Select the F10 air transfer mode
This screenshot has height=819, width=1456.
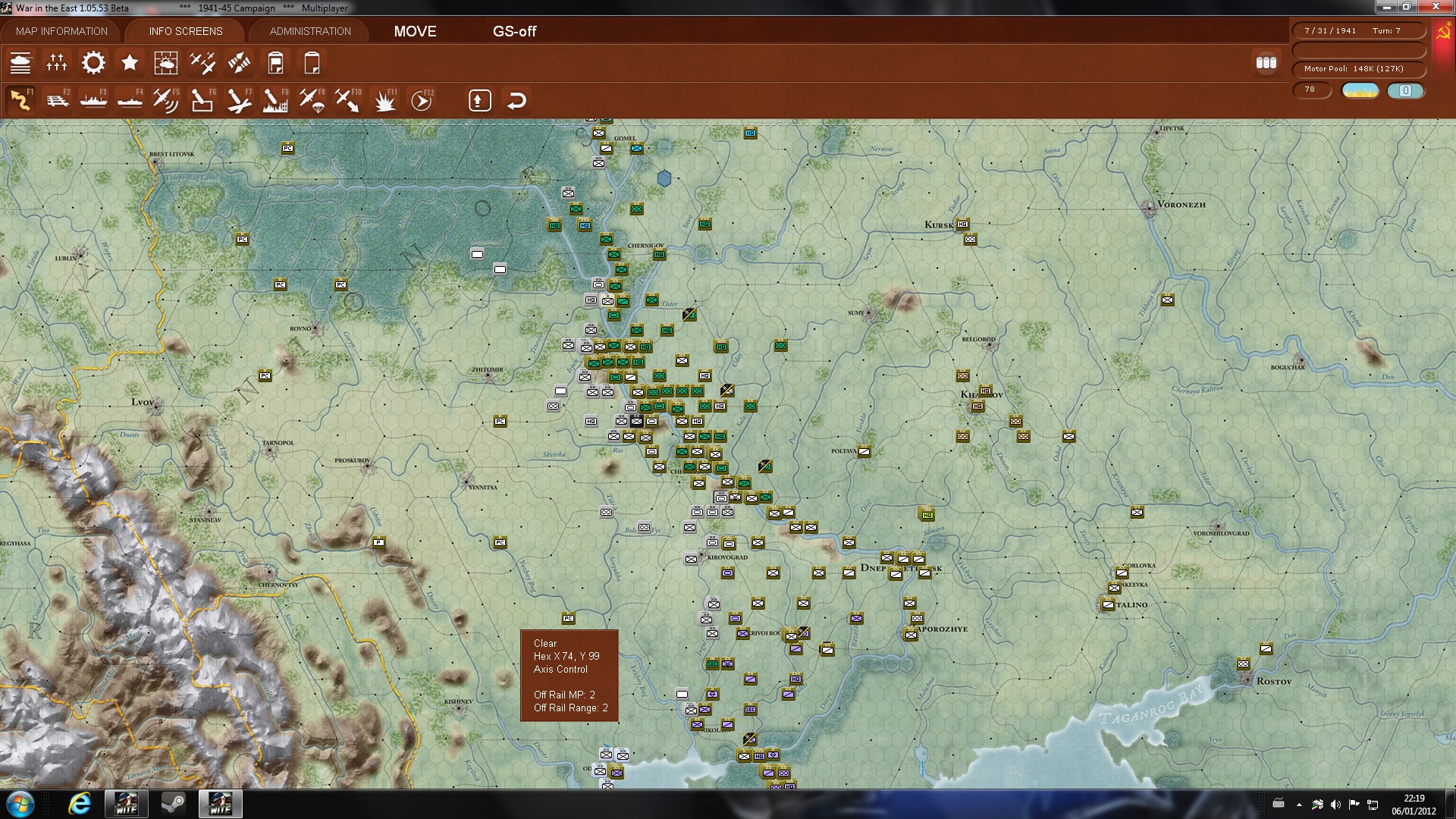tap(348, 100)
